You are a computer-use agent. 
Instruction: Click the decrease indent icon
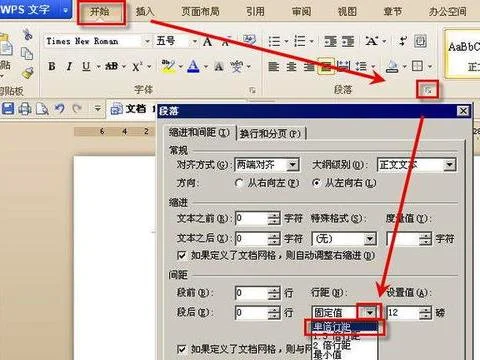[x=331, y=41]
